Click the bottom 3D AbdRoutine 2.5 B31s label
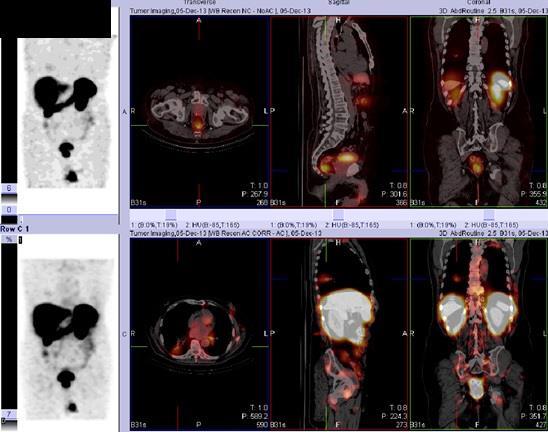 click(493, 233)
